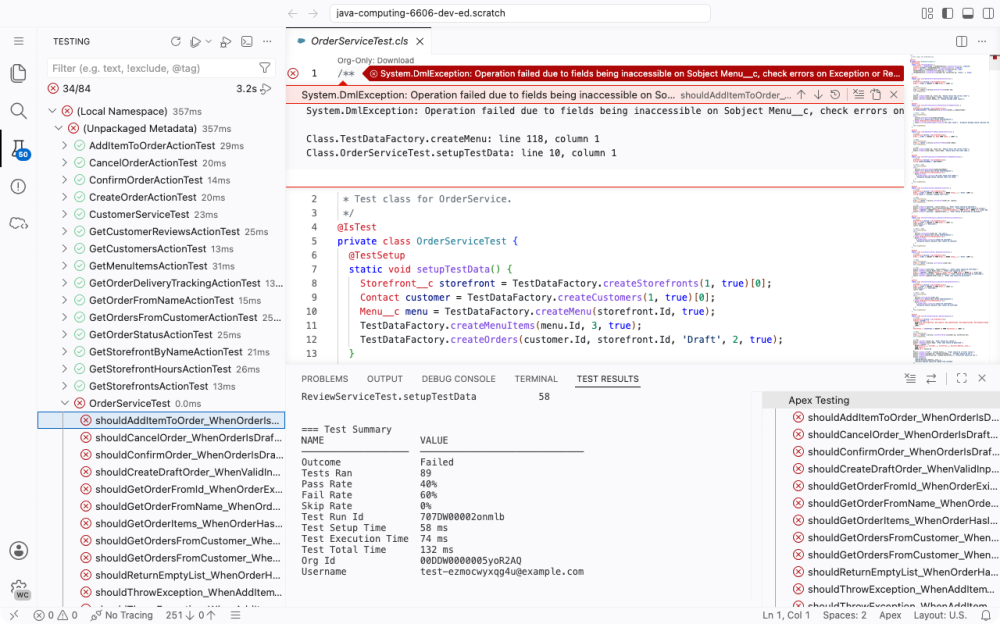Select the Testing beaker icon with badge
1000x624 pixels.
[19, 149]
